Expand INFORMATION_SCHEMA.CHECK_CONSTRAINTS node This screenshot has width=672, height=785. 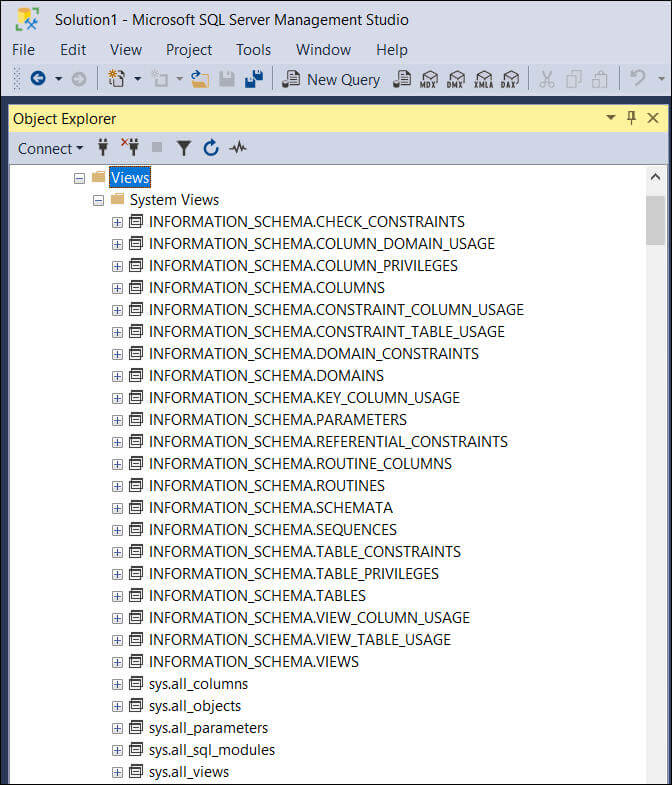pos(117,222)
